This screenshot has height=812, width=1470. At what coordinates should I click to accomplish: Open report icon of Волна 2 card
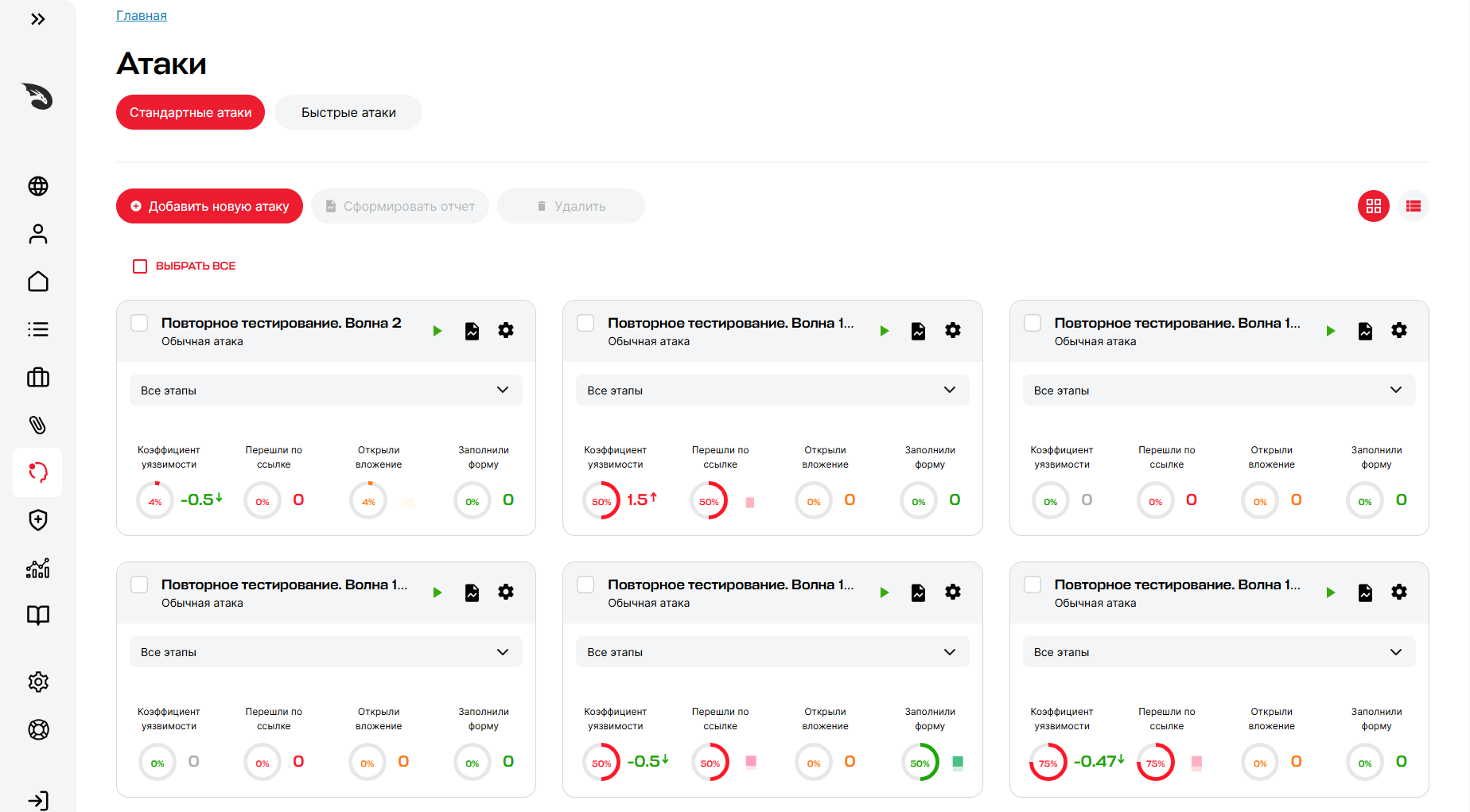472,331
